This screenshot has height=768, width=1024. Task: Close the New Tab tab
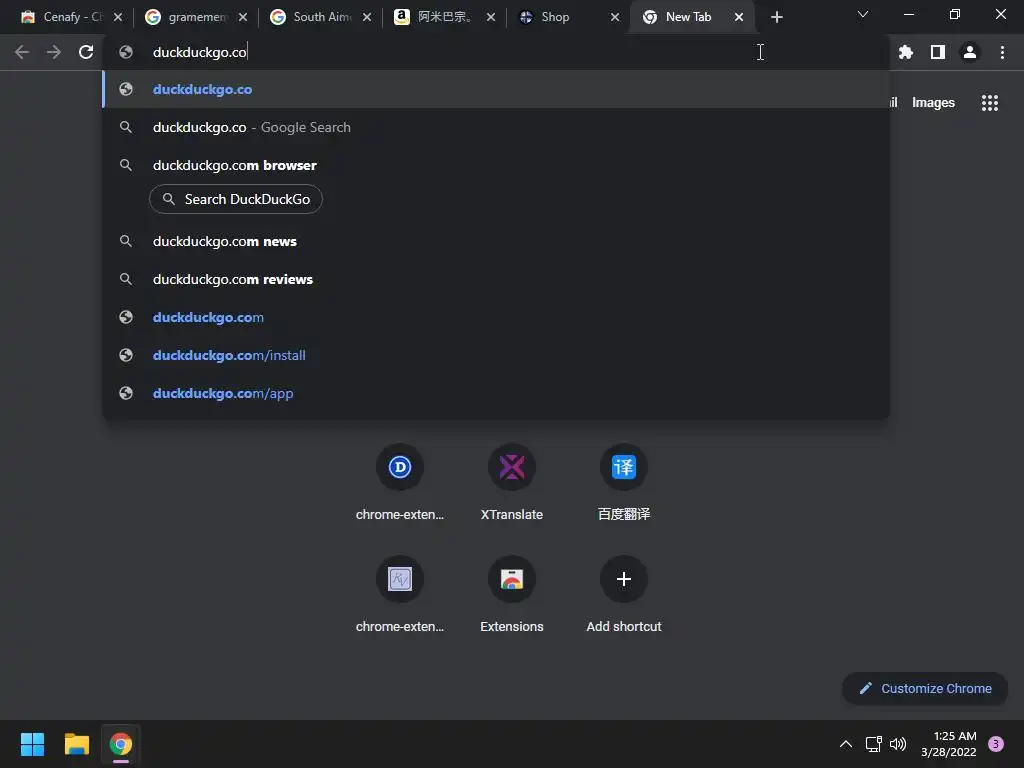click(739, 17)
